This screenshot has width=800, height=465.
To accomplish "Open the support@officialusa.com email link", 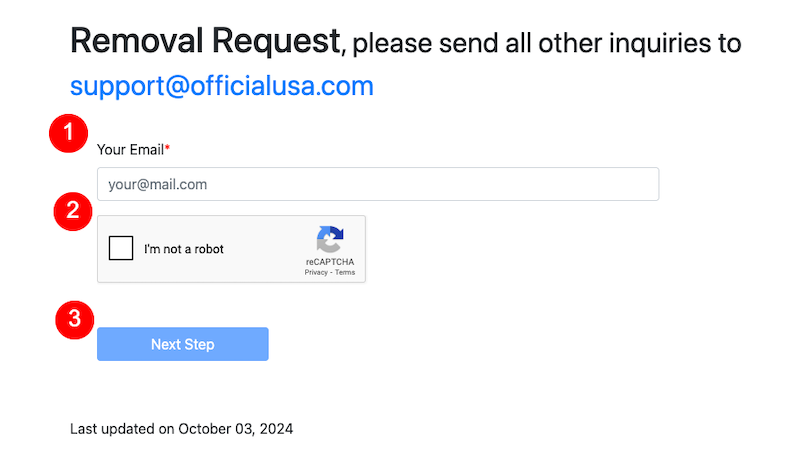I will coord(221,86).
